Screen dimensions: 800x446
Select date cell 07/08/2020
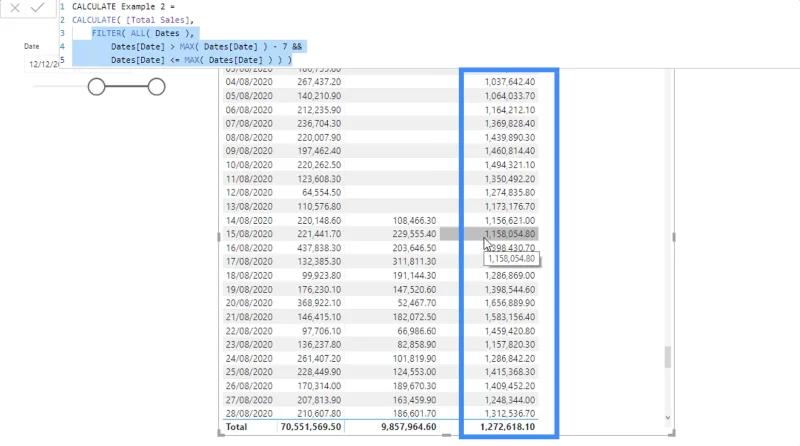(249, 123)
